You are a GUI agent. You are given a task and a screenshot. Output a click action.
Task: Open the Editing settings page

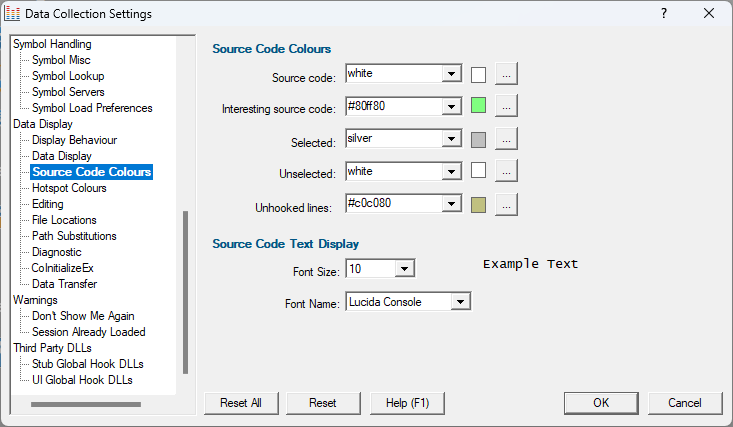[x=48, y=204]
